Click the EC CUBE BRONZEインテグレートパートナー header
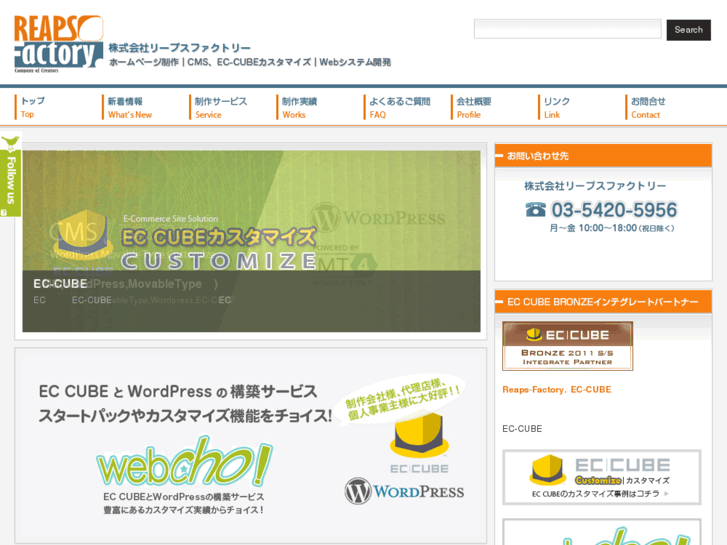727x545 pixels. 603,302
